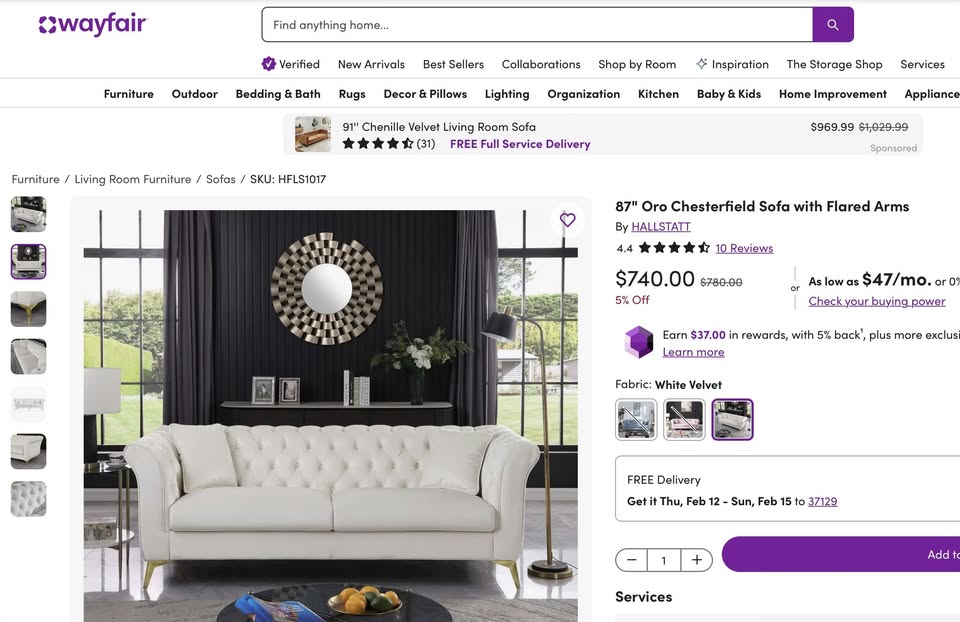Viewport: 960px width, 622px height.
Task: Change delivery ZIP code 37129
Action: pos(822,501)
